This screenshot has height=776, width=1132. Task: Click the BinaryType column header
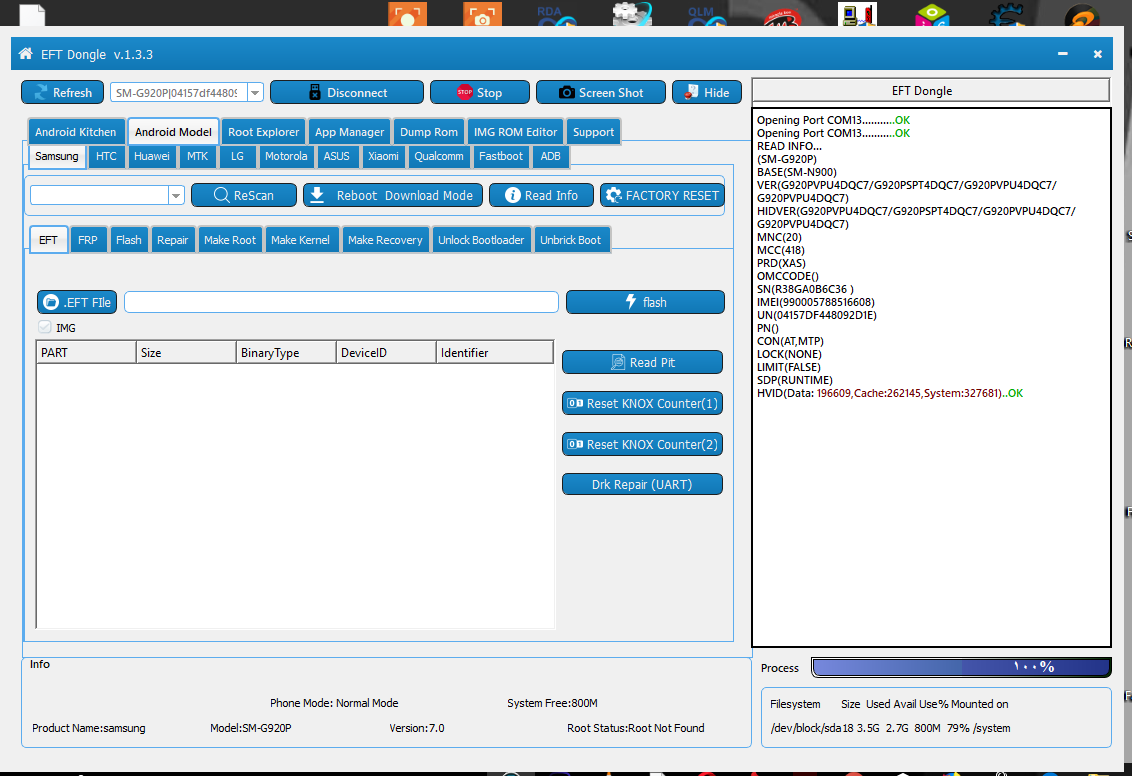286,352
